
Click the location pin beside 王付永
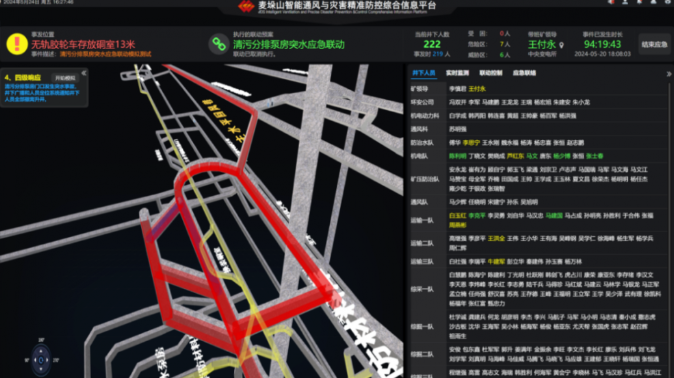tap(561, 45)
